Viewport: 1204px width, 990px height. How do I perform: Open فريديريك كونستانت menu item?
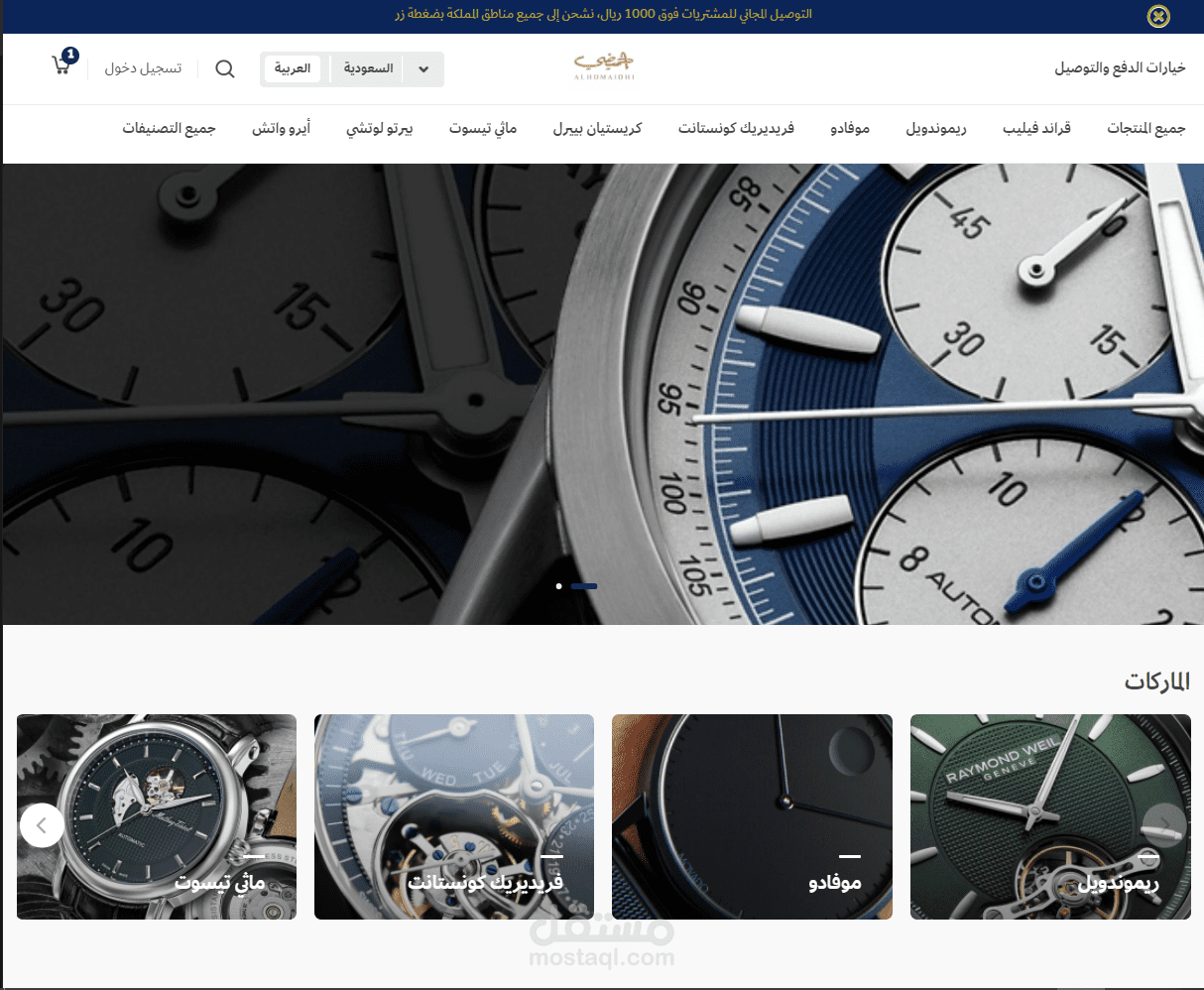(x=736, y=129)
